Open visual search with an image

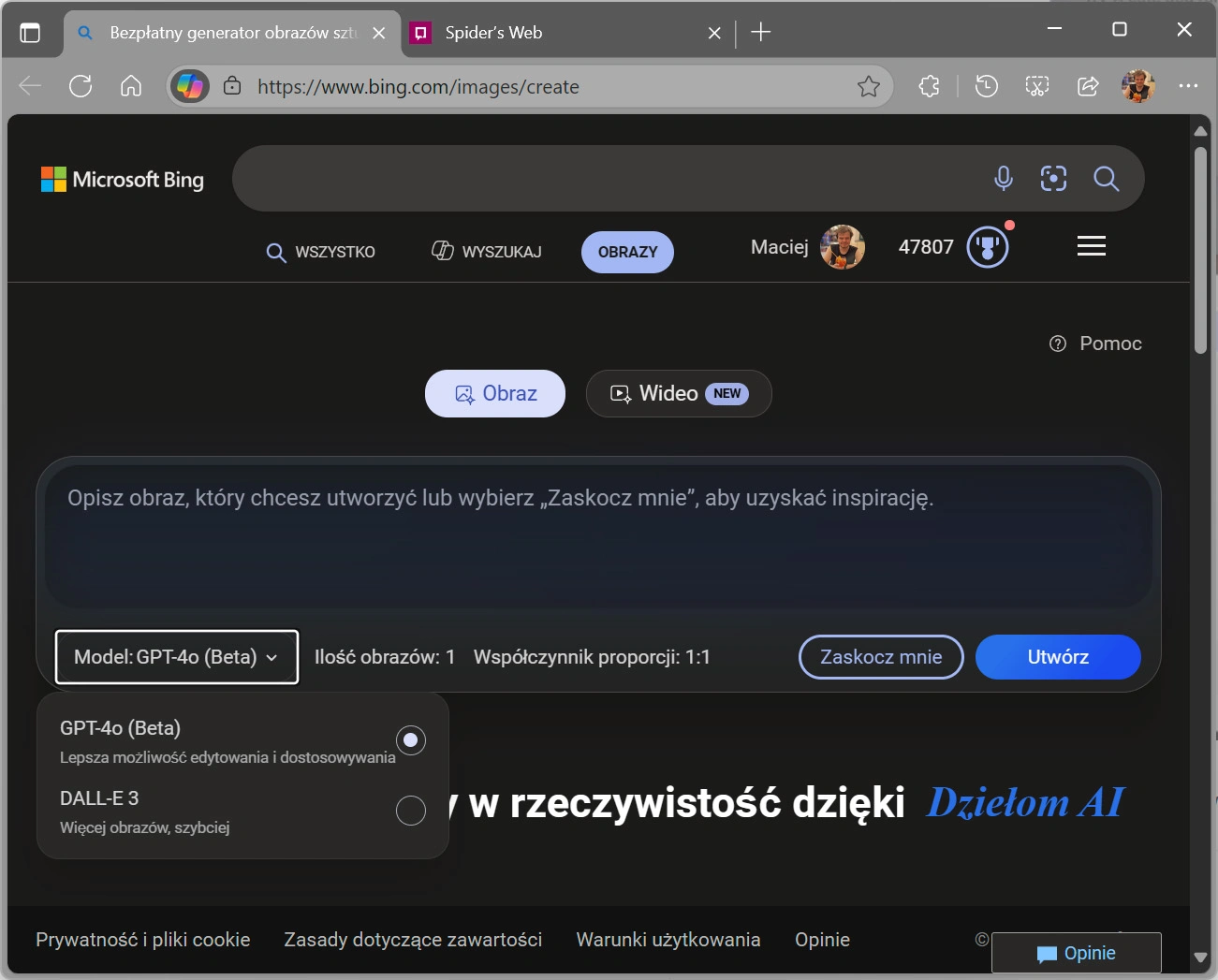click(x=1054, y=178)
